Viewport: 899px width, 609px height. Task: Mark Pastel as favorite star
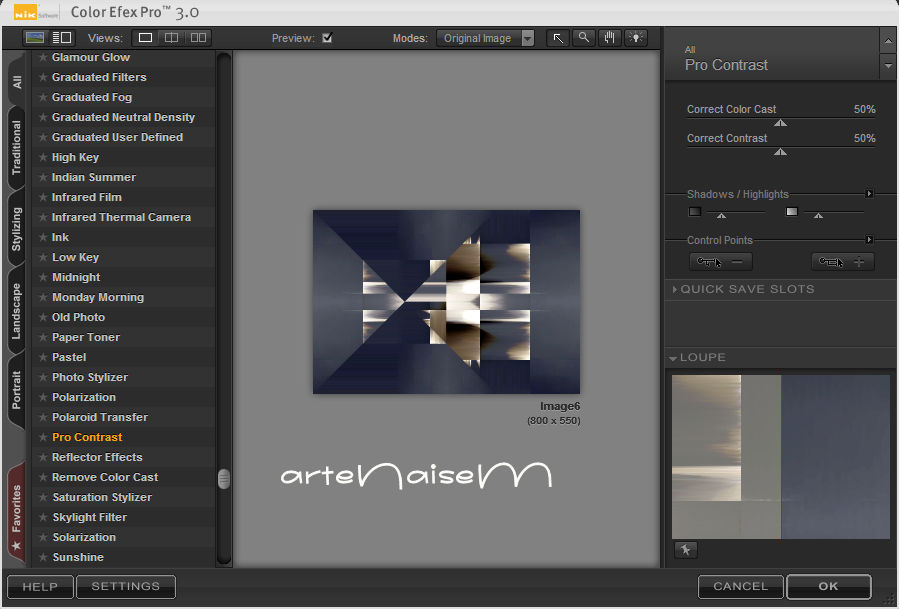(x=42, y=357)
